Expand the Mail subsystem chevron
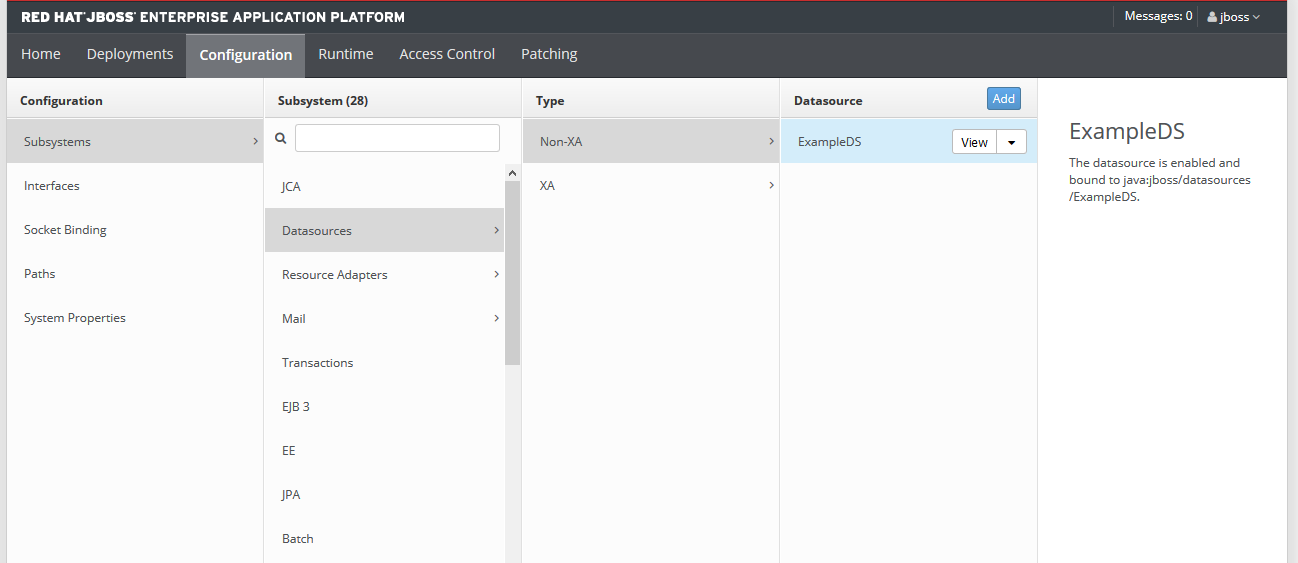The image size is (1298, 563). (497, 318)
